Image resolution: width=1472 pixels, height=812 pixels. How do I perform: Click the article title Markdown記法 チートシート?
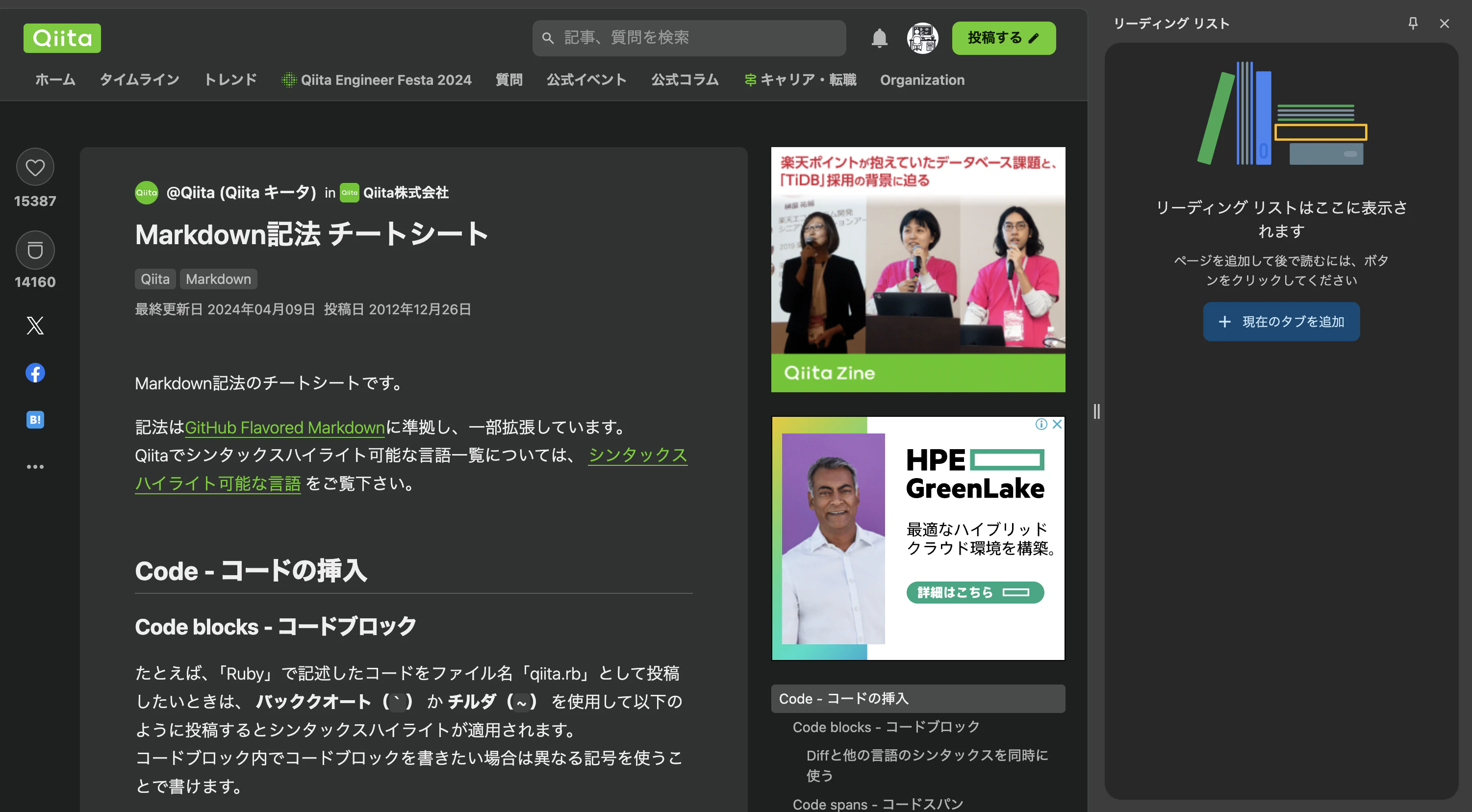coord(311,234)
